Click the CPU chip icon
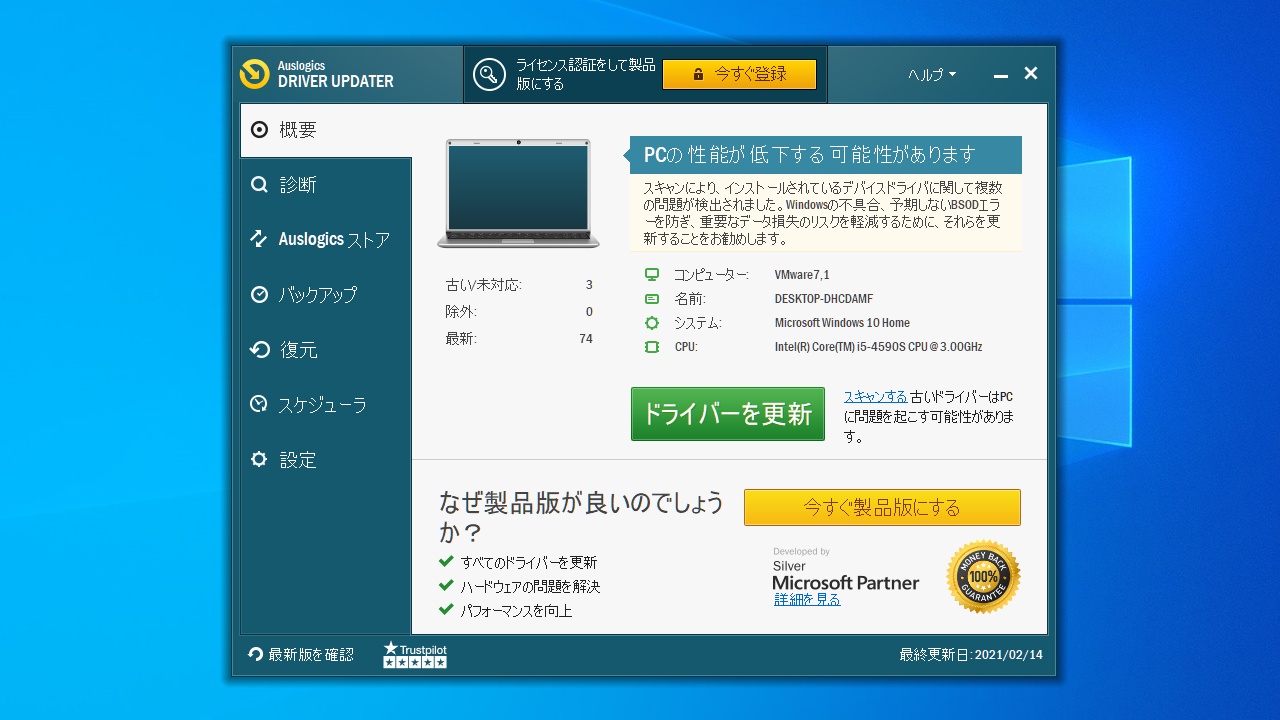The width and height of the screenshot is (1280, 720). (652, 347)
